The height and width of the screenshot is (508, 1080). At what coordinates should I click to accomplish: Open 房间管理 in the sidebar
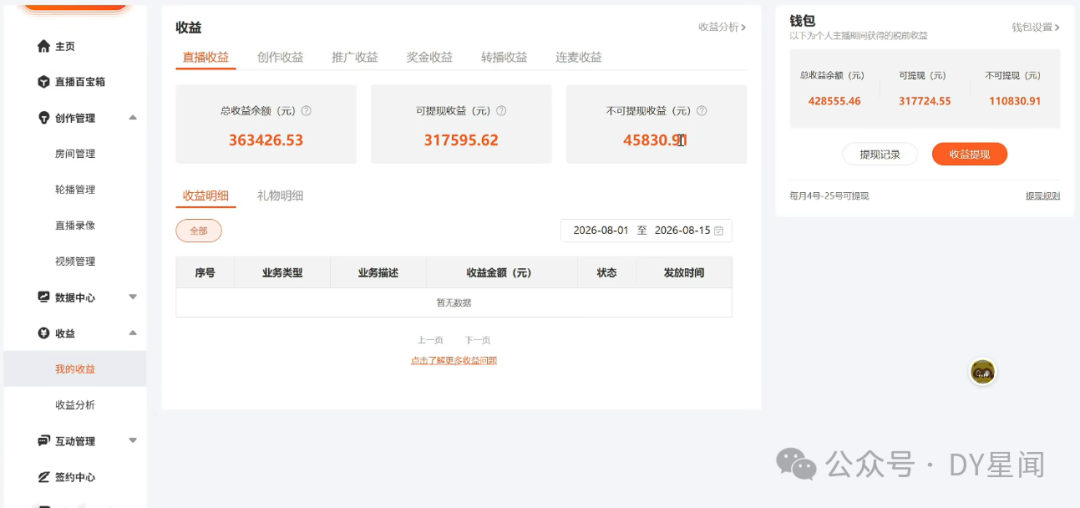[75, 154]
